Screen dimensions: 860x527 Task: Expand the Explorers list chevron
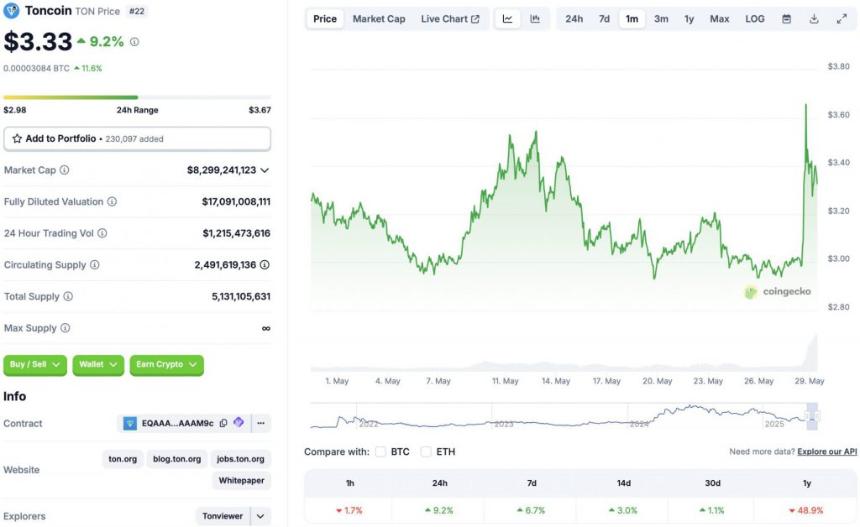(x=260, y=516)
